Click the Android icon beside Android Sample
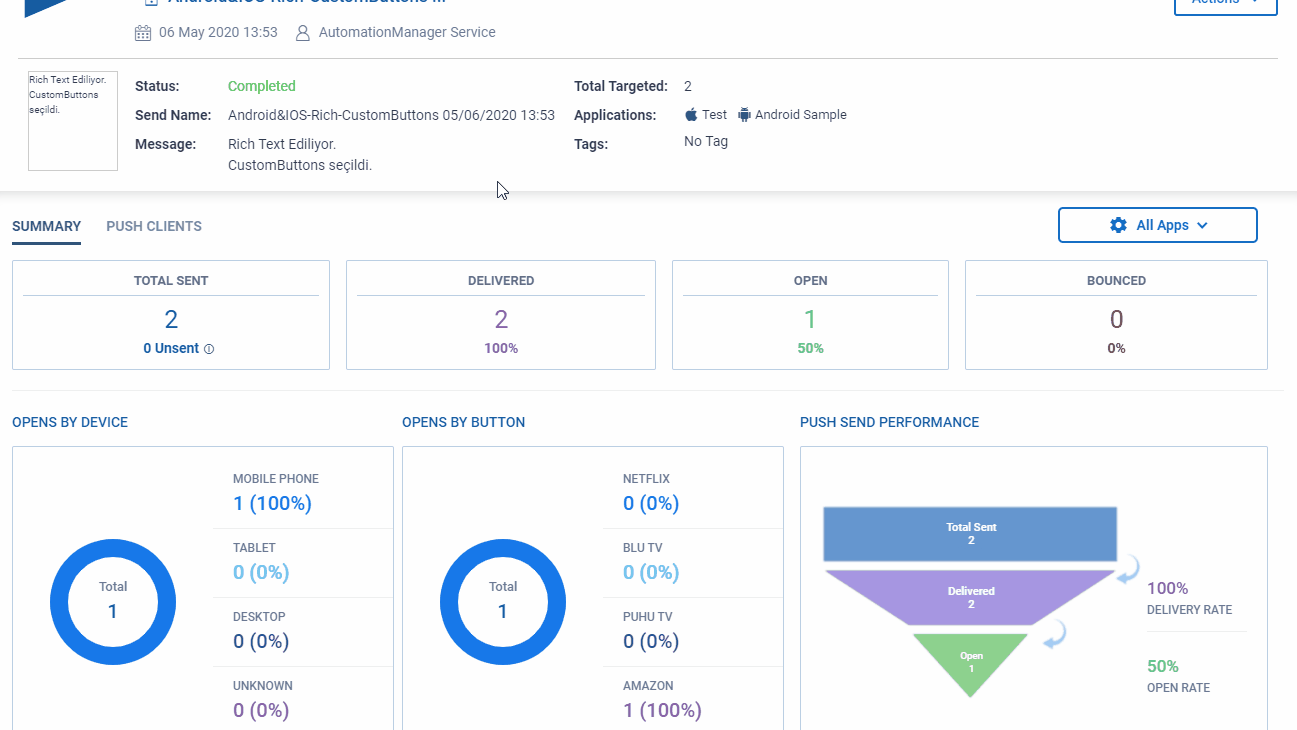Screen dimensions: 1297x730 tap(744, 114)
